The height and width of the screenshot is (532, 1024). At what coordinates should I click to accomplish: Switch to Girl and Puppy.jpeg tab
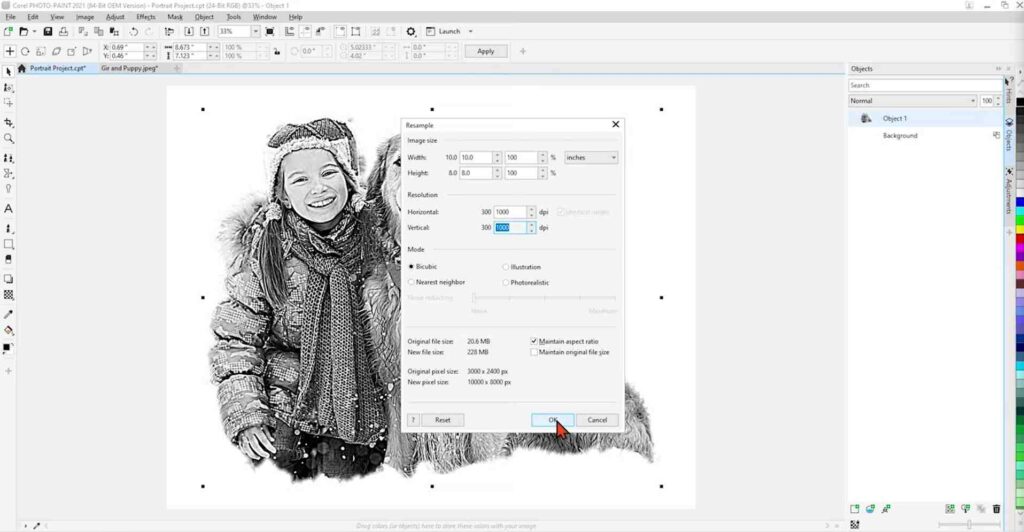tap(129, 68)
